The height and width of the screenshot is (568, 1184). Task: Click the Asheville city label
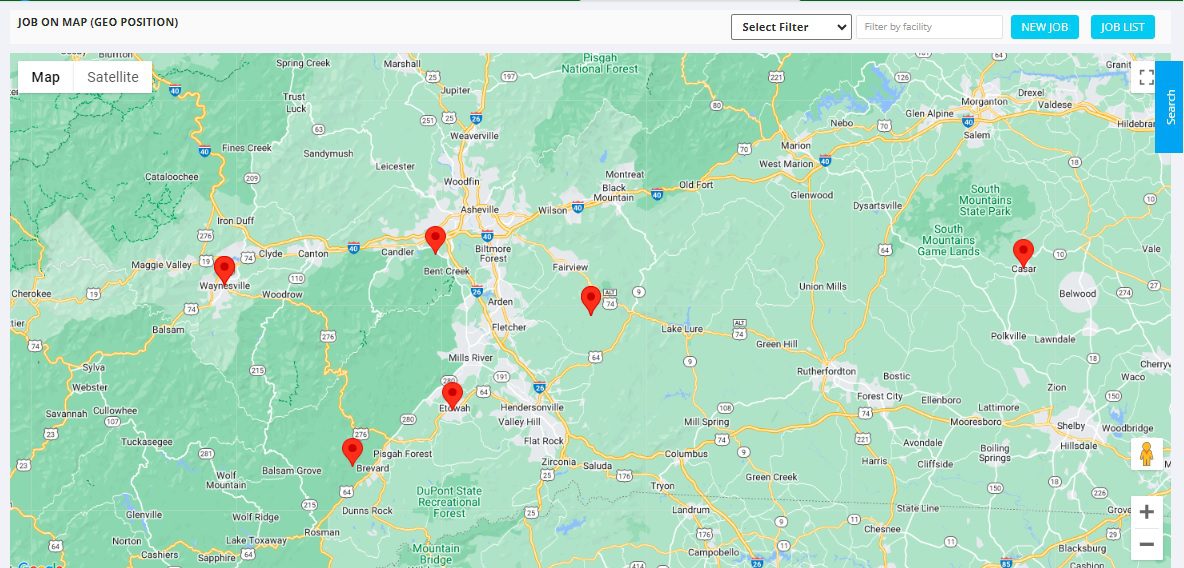pos(479,209)
